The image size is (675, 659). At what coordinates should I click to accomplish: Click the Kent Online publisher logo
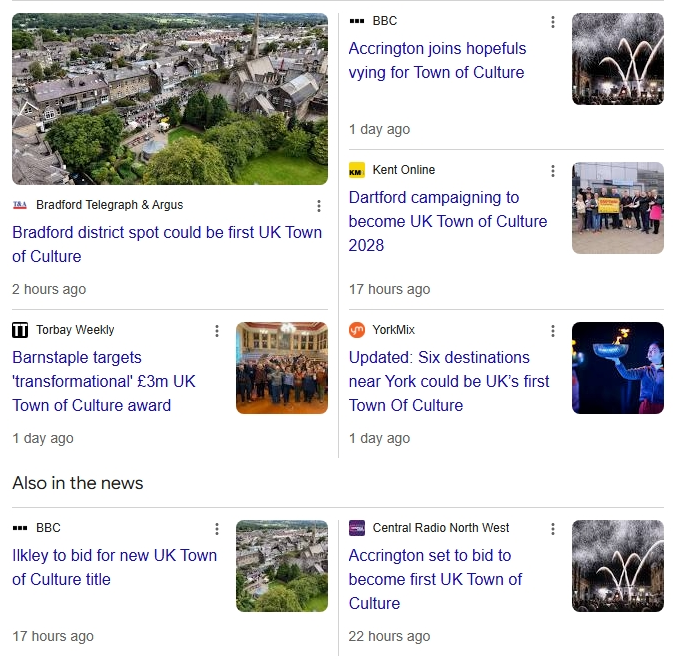point(357,171)
